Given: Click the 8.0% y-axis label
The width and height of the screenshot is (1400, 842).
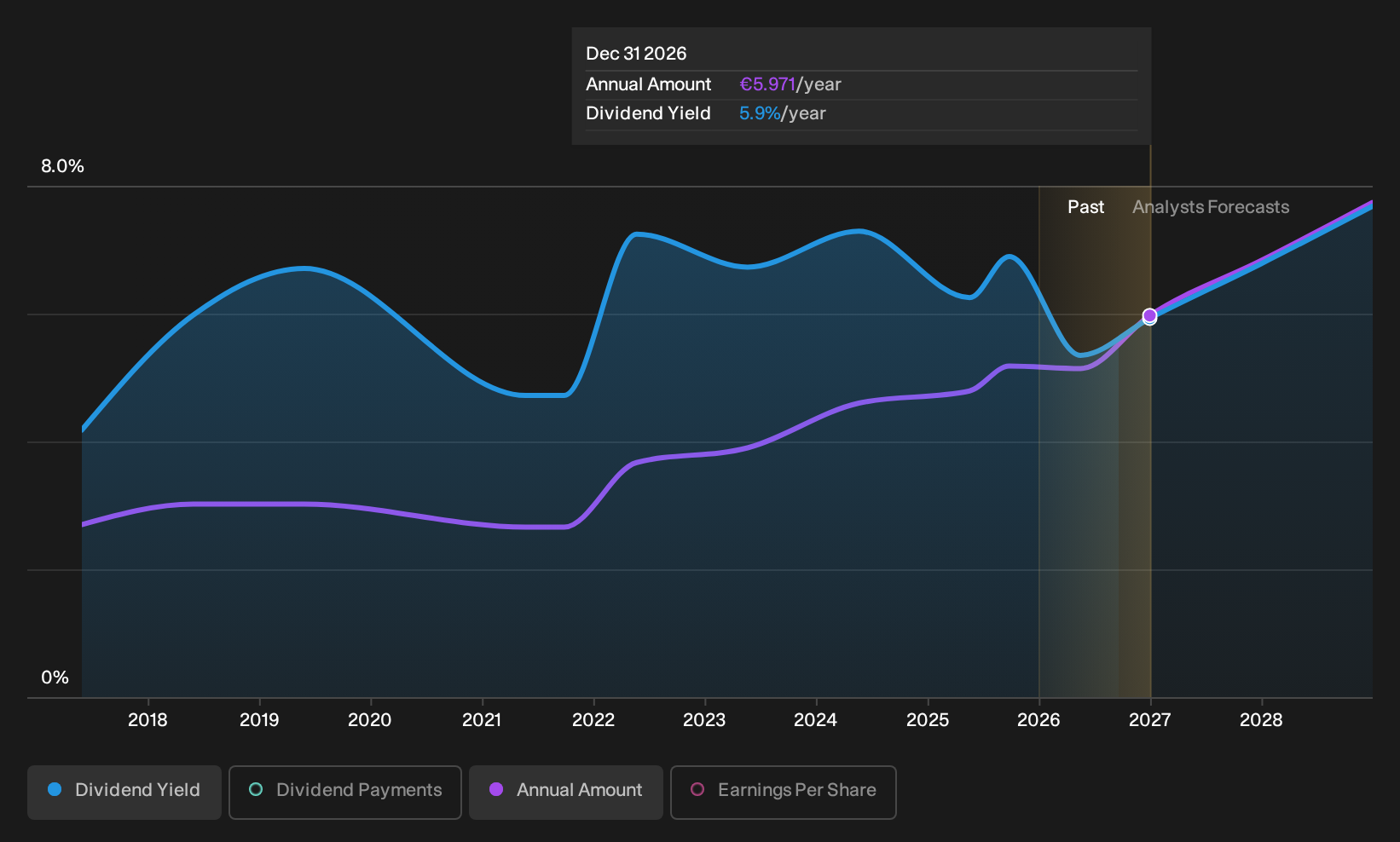Looking at the screenshot, I should (62, 166).
